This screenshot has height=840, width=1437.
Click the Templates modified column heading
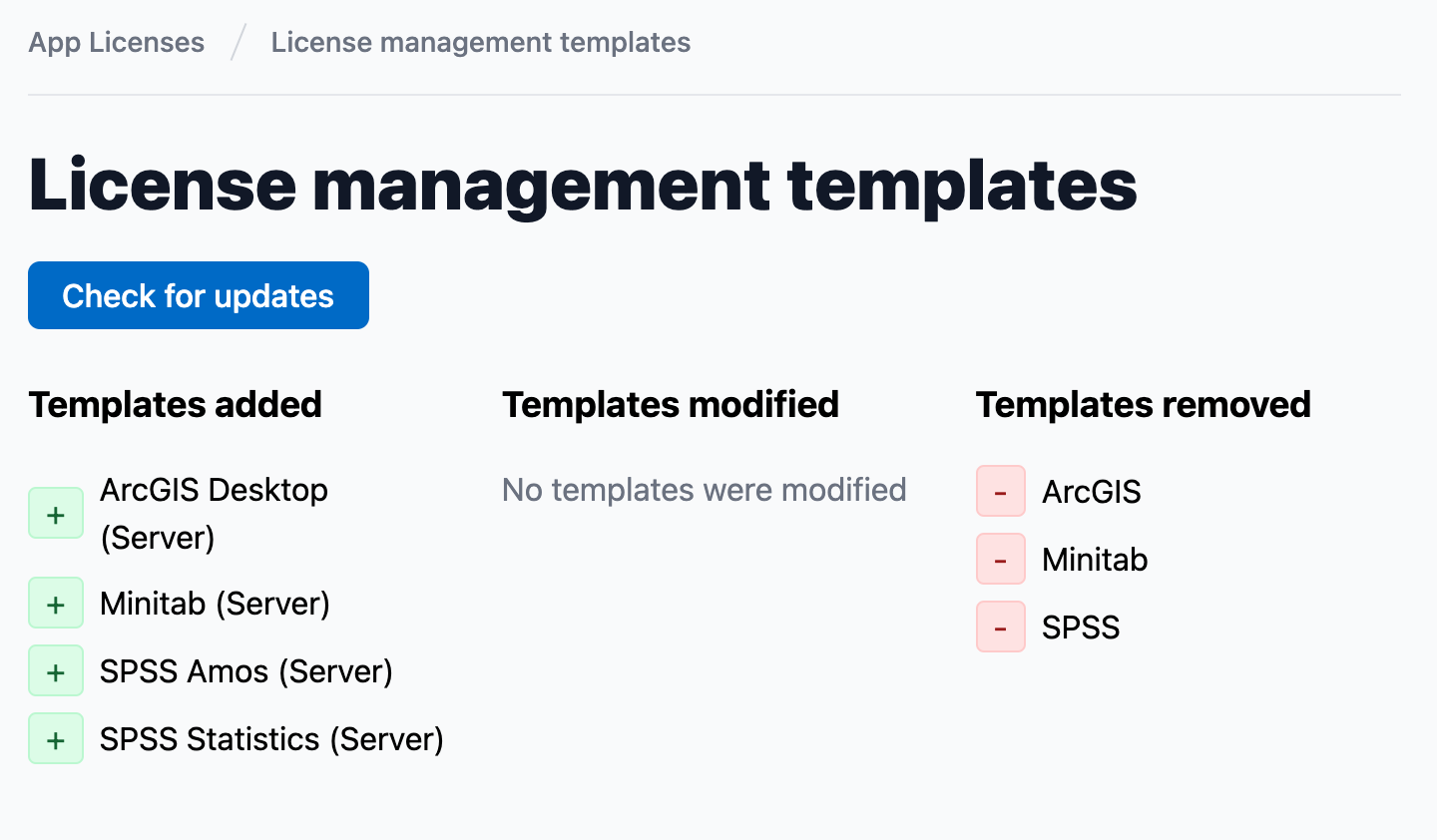(670, 405)
